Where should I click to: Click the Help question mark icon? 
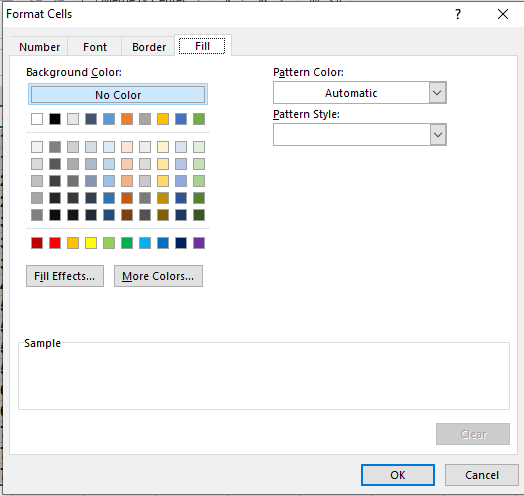[458, 14]
